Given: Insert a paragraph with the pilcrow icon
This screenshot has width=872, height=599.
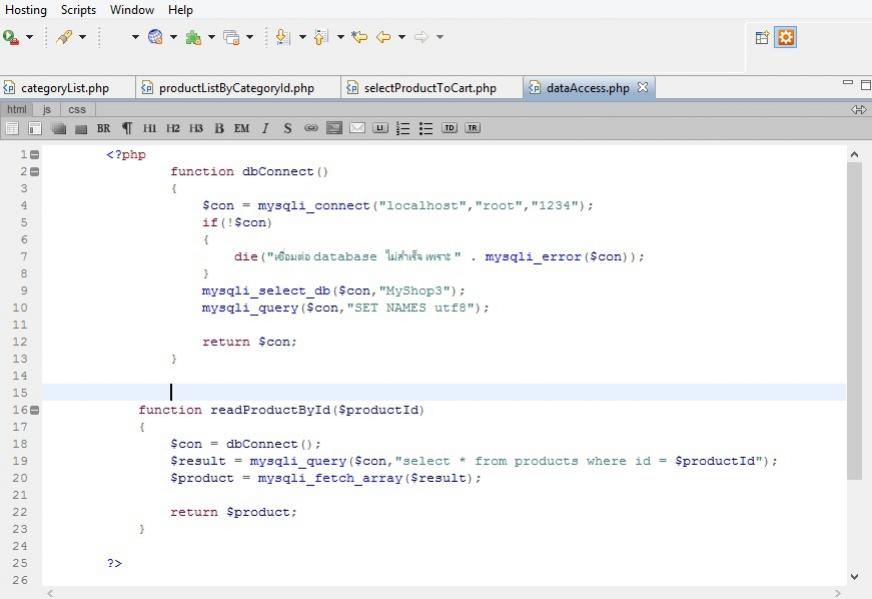Looking at the screenshot, I should pos(127,128).
